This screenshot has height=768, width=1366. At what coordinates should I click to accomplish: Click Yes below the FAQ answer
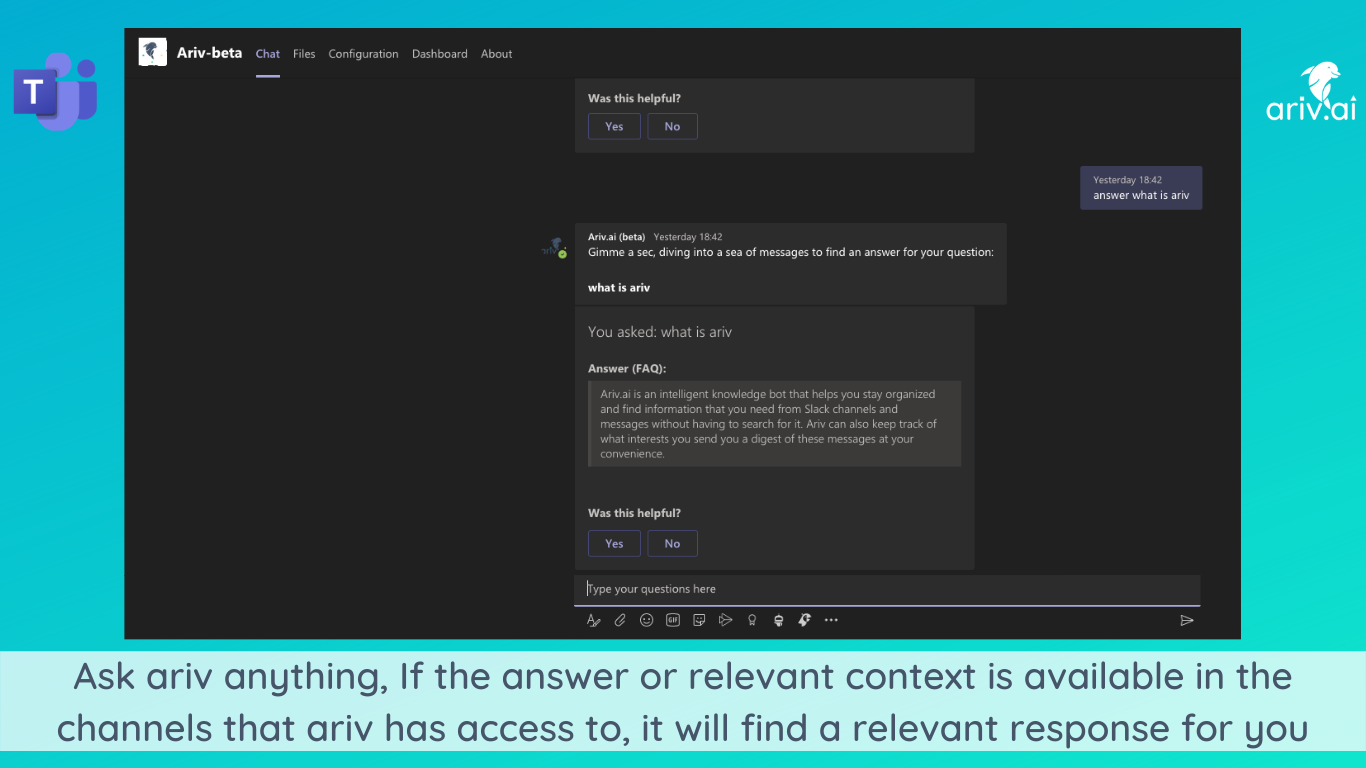click(614, 543)
